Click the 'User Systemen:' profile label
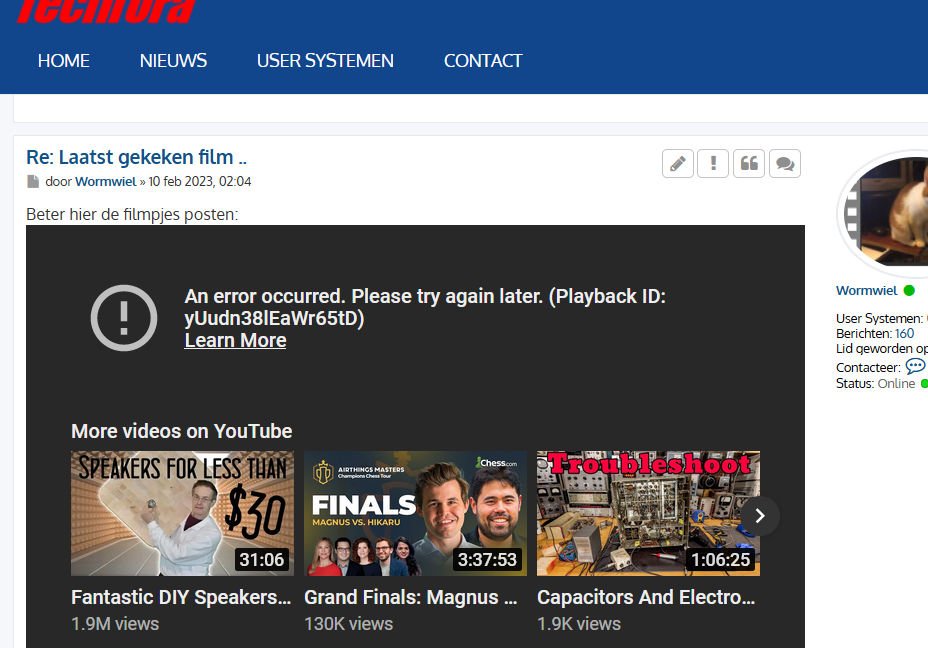Screen dimensions: 928x648 pos(879,318)
